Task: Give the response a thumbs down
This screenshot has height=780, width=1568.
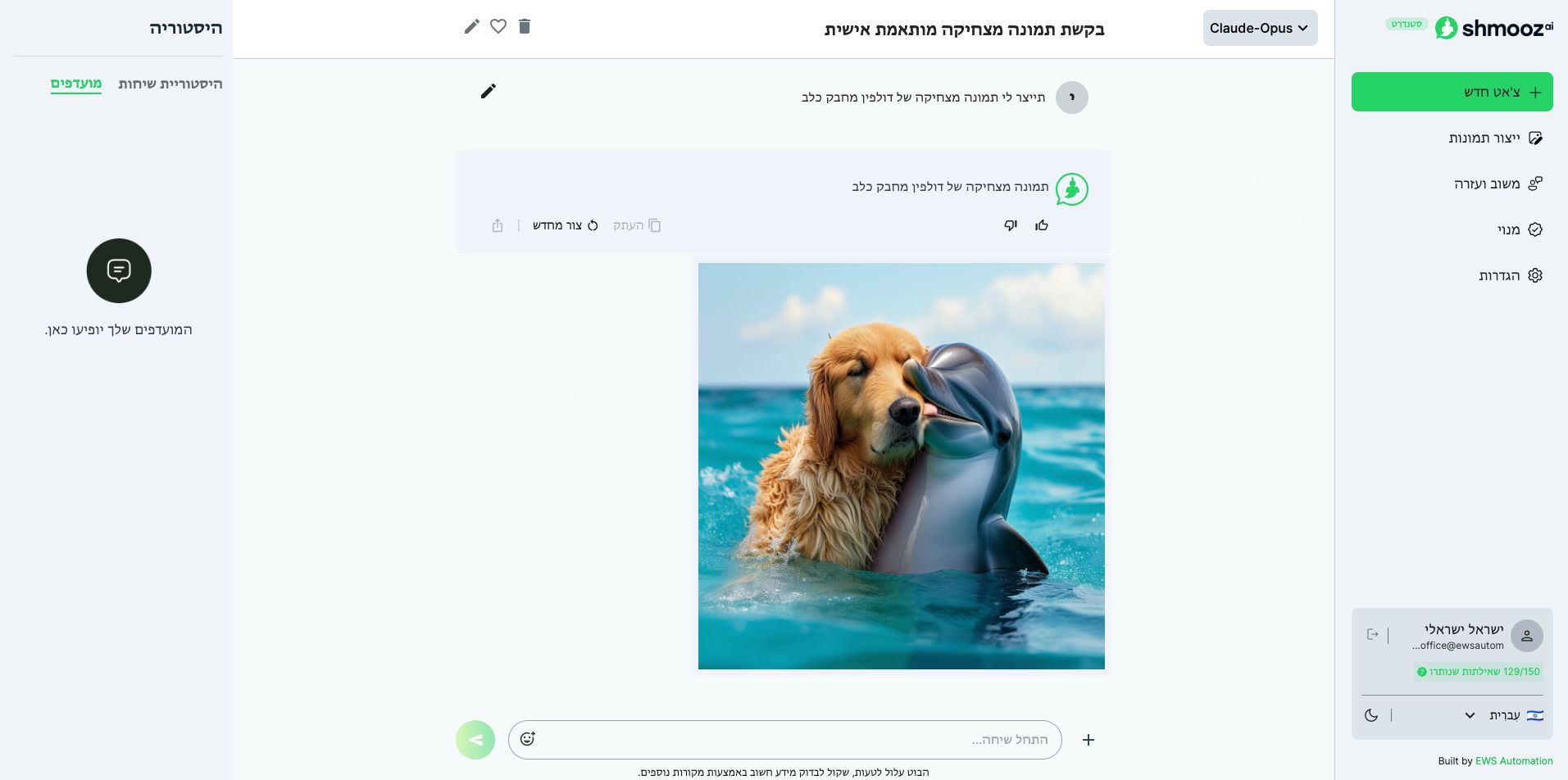Action: point(1011,225)
